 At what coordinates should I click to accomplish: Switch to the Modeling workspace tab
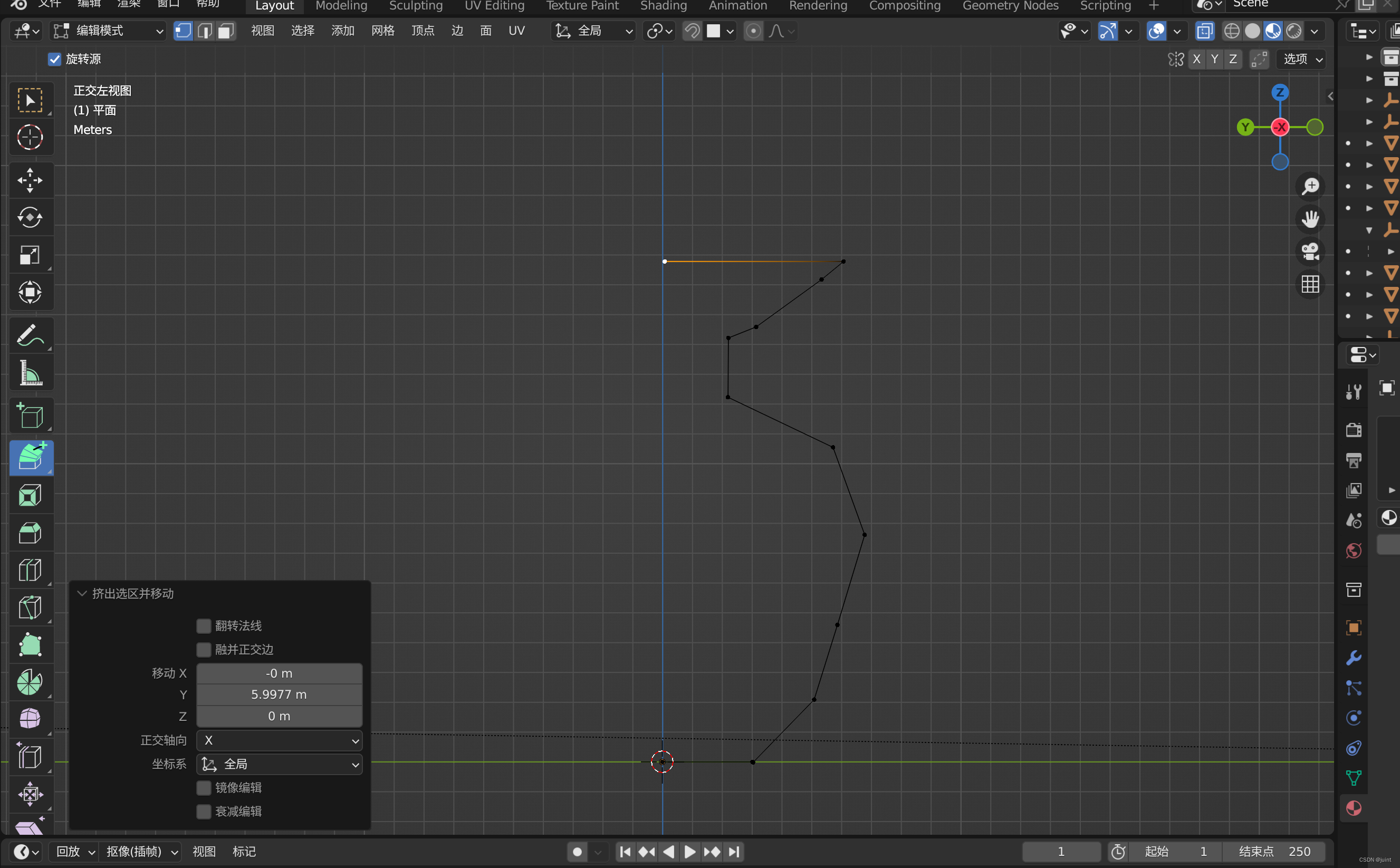pos(341,6)
